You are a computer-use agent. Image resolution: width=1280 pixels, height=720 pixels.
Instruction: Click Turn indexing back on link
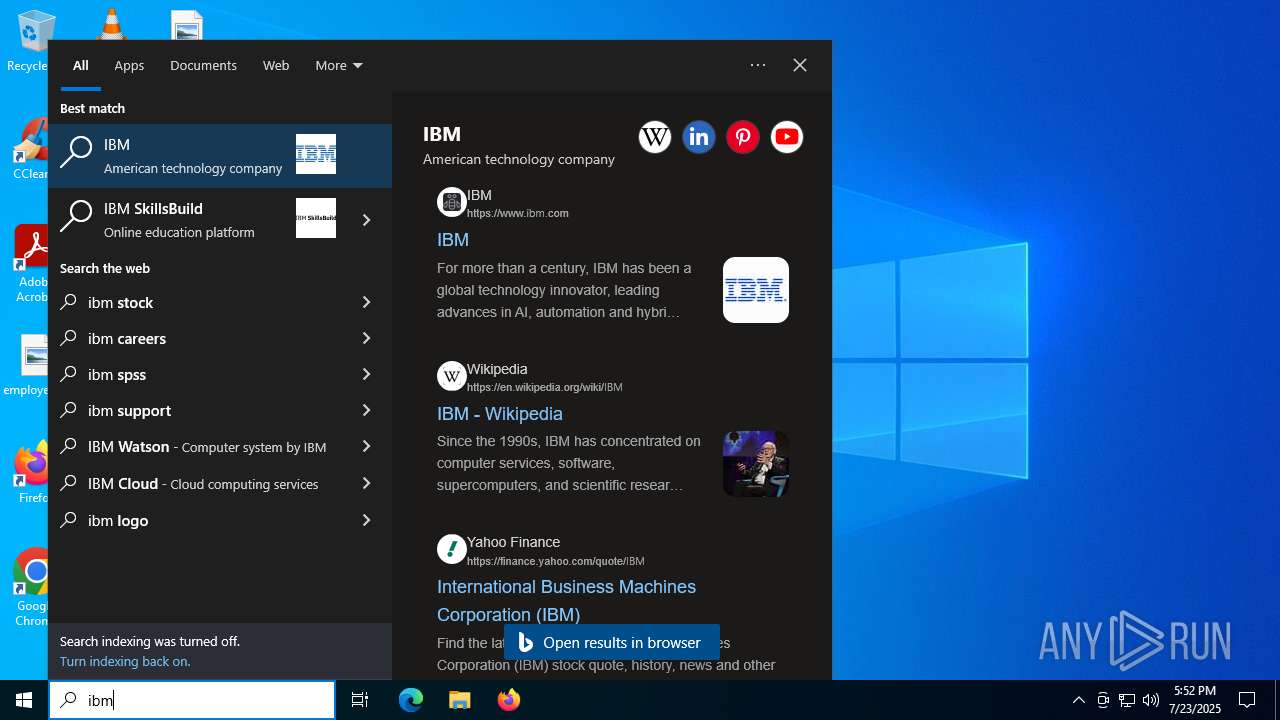125,662
